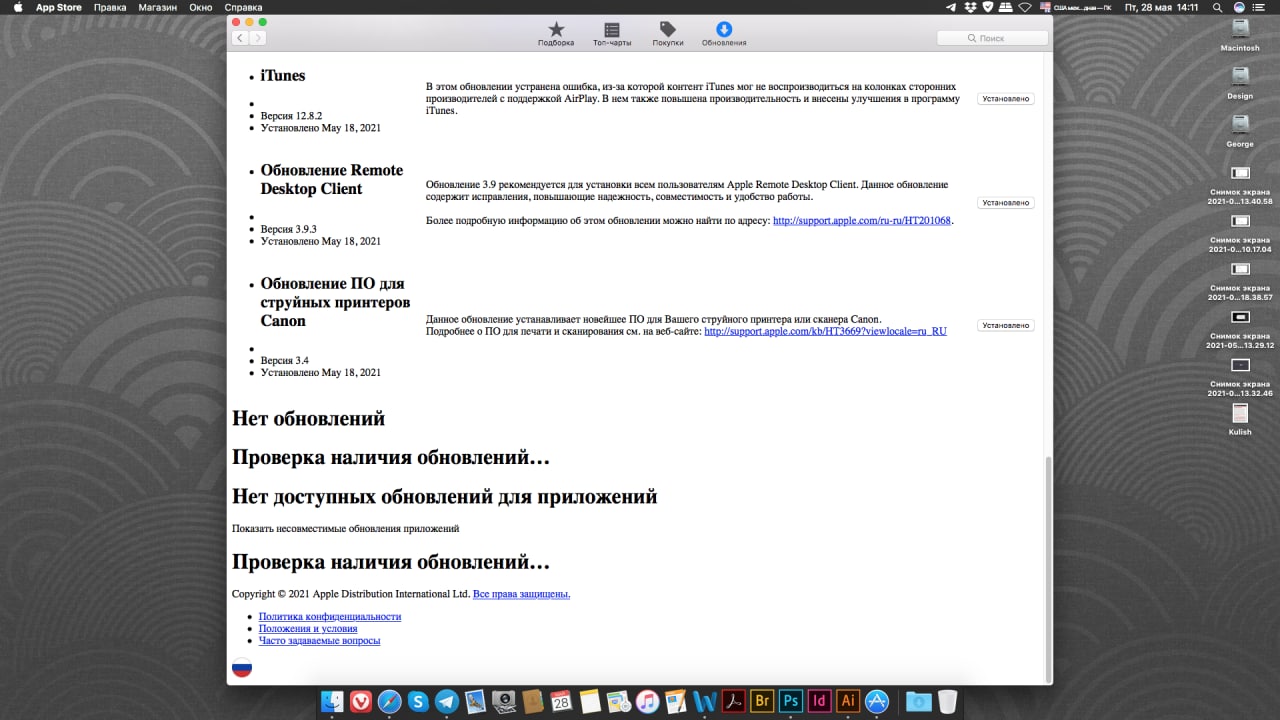
Task: Open Downloads folder in the Dock
Action: 918,701
